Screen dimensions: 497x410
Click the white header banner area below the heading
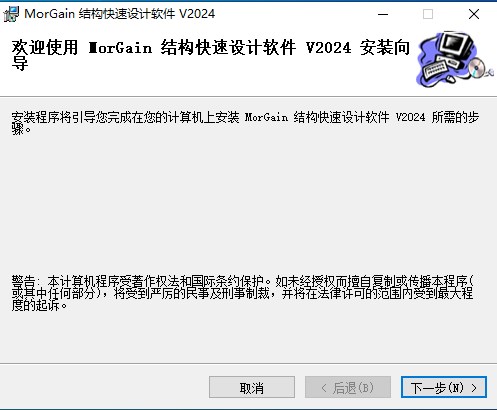(213, 85)
